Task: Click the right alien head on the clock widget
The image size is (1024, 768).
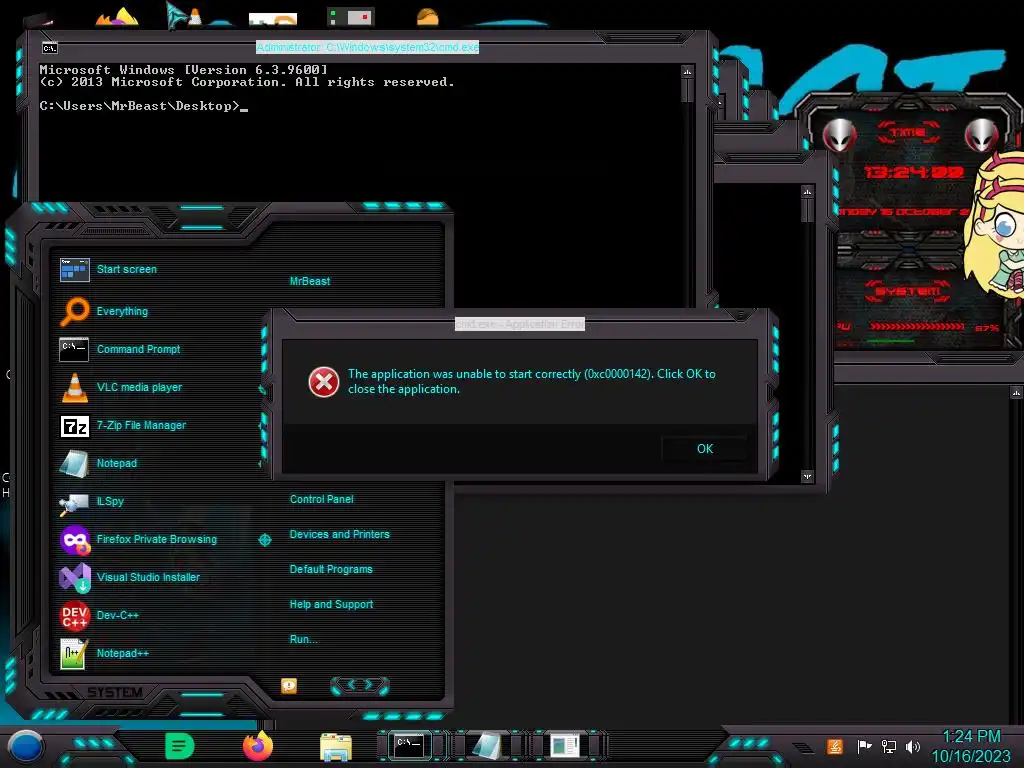Action: click(x=981, y=135)
